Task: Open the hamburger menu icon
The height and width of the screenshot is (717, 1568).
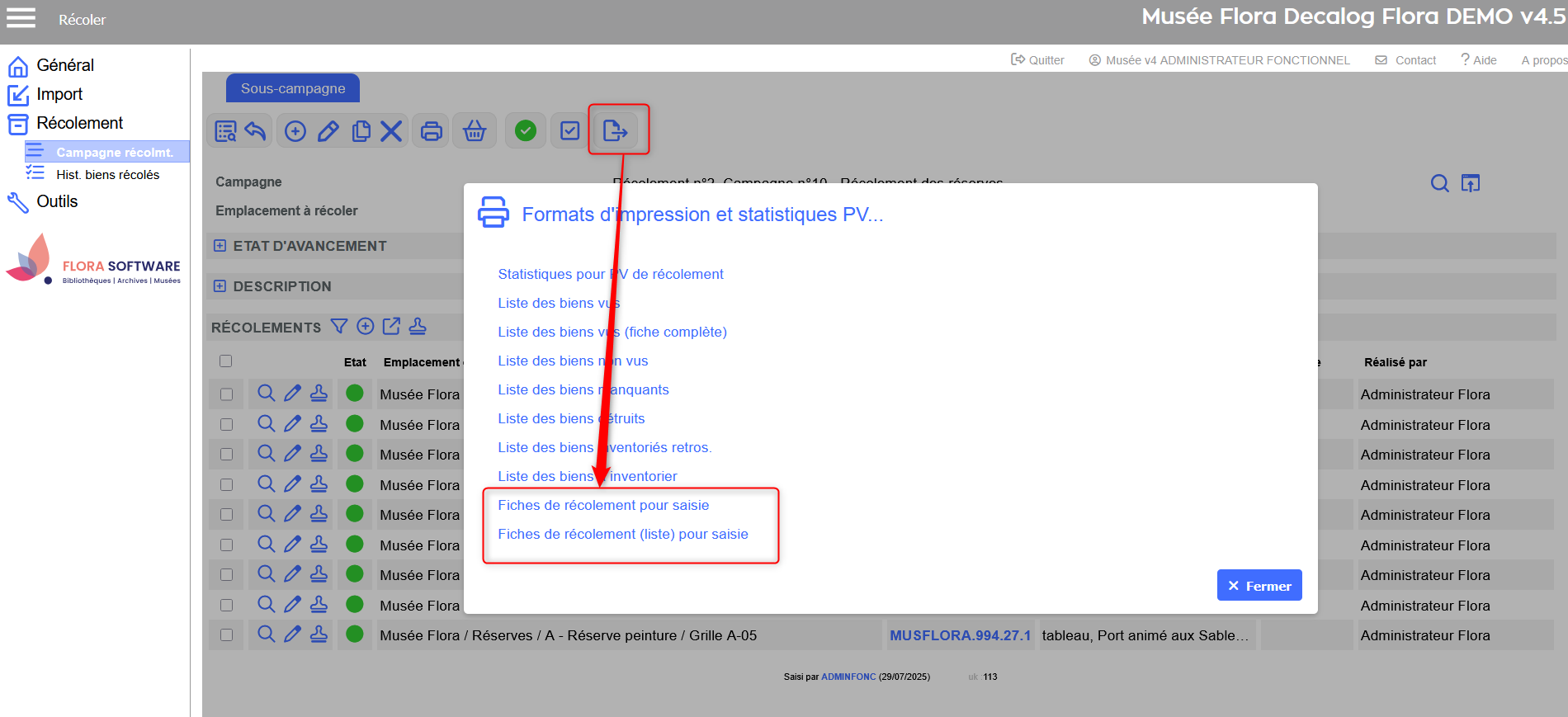Action: pyautogui.click(x=21, y=18)
